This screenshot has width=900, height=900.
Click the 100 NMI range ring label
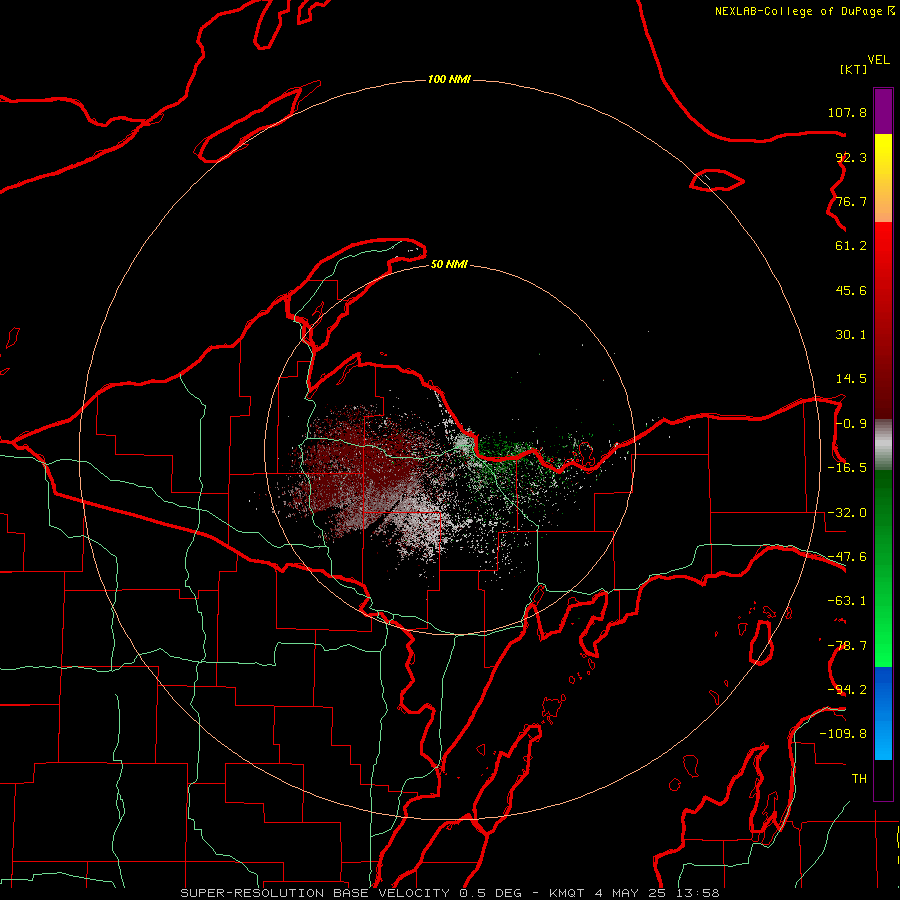point(449,79)
